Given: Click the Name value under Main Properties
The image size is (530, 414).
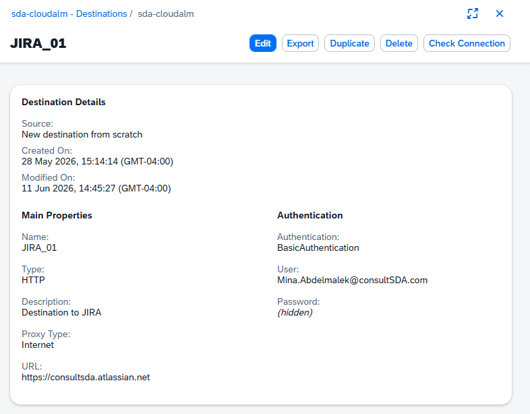Looking at the screenshot, I should click(39, 248).
